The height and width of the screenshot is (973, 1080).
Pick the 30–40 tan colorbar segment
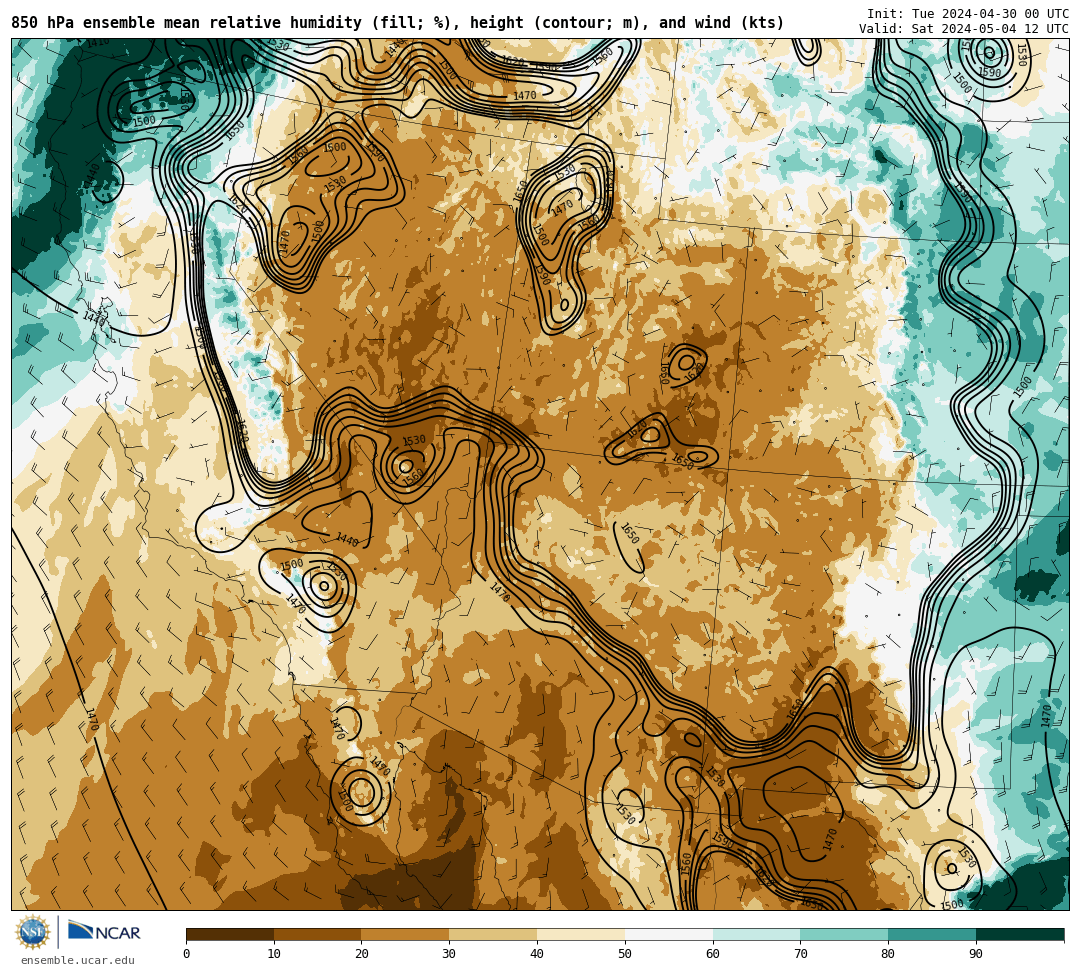[493, 934]
